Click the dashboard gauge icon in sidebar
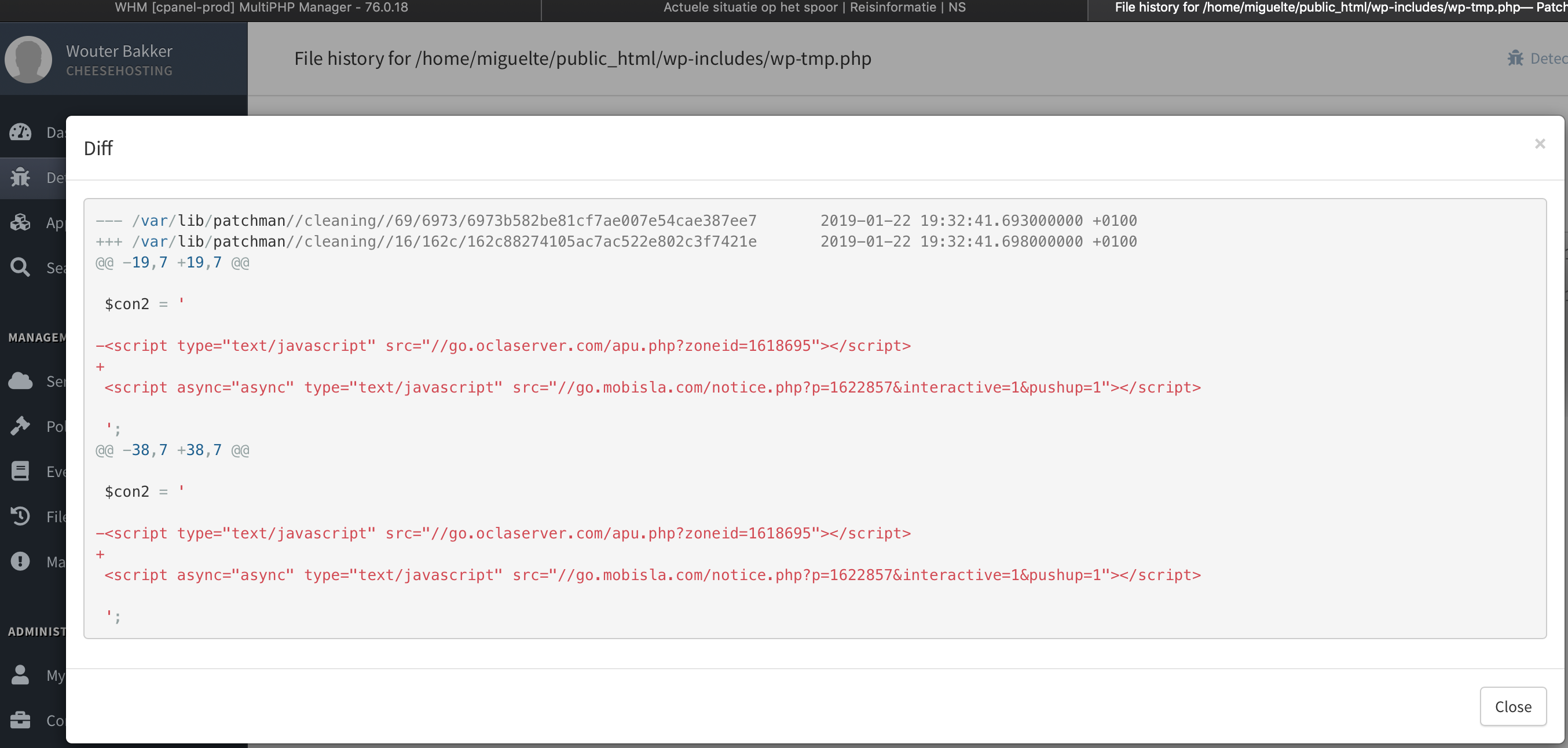The image size is (1568, 748). 20,132
